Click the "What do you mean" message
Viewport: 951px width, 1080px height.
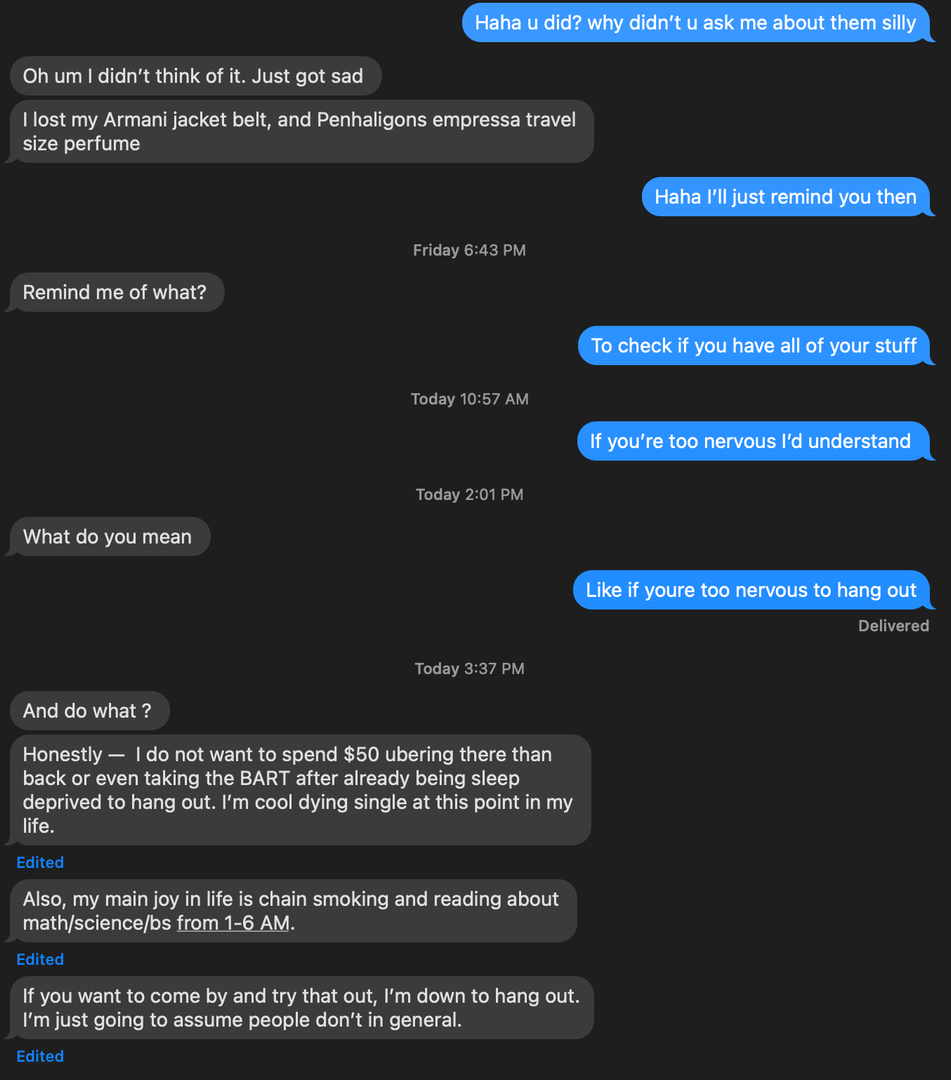(x=108, y=537)
